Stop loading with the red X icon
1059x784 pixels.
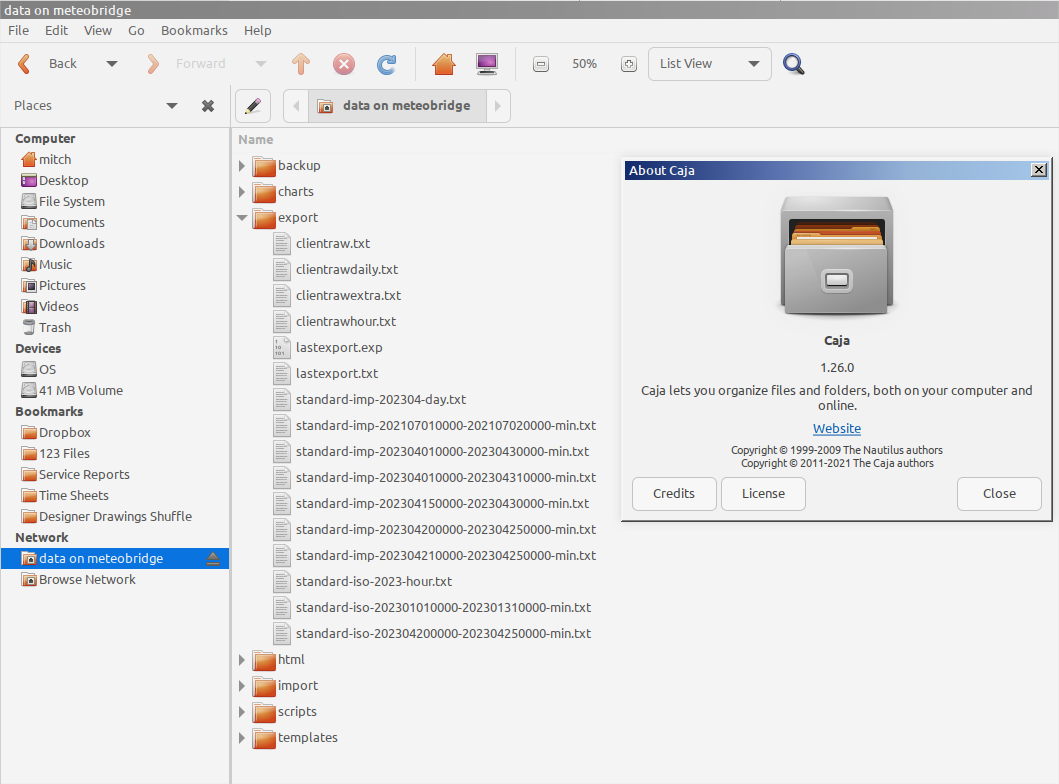point(344,64)
